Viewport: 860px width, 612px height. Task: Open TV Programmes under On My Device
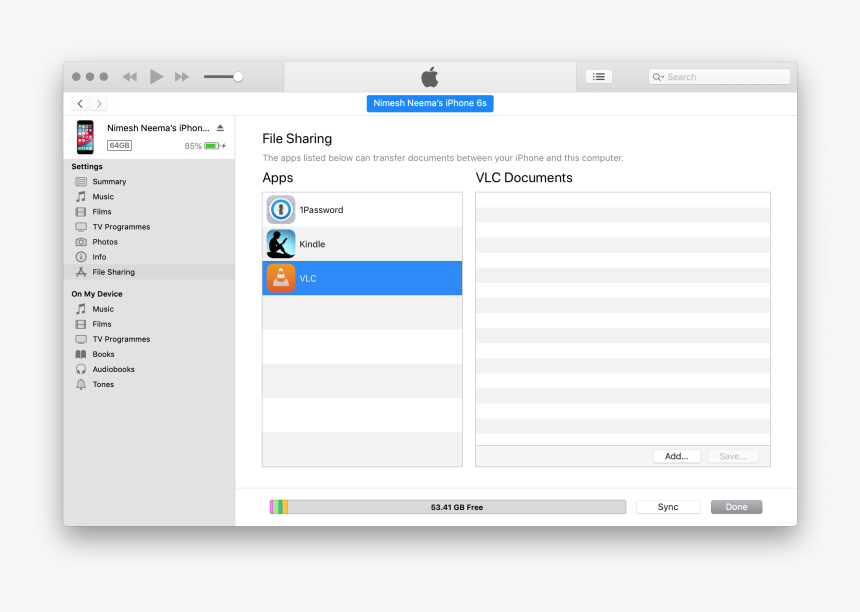[149, 339]
